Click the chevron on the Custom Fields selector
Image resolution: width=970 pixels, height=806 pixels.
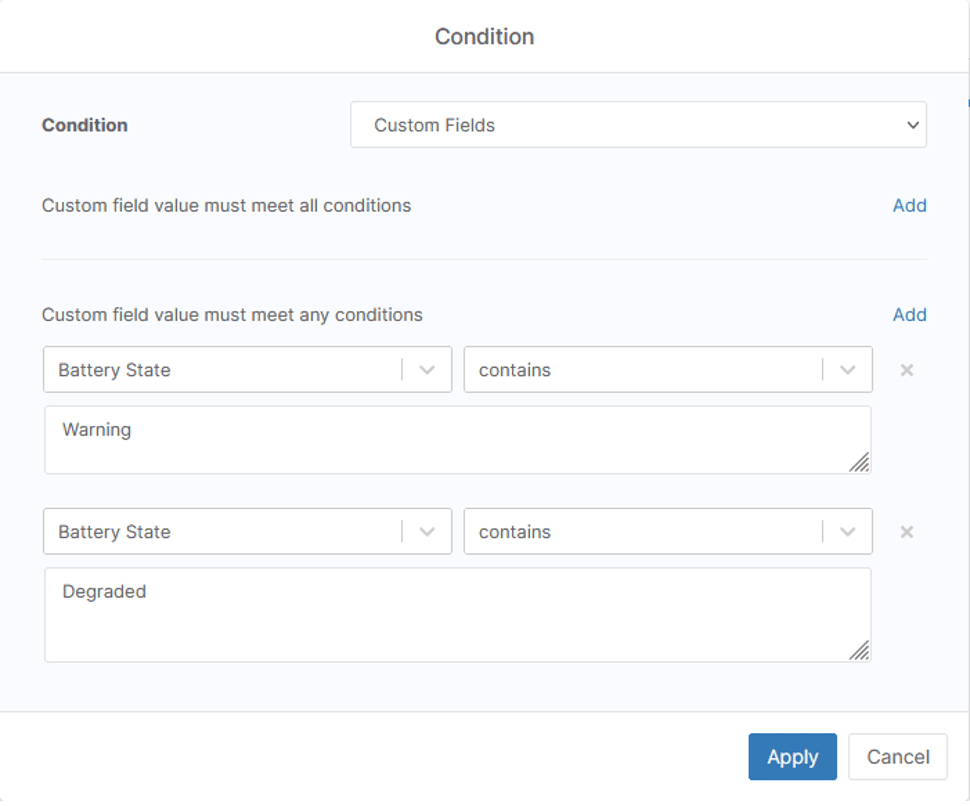point(912,124)
